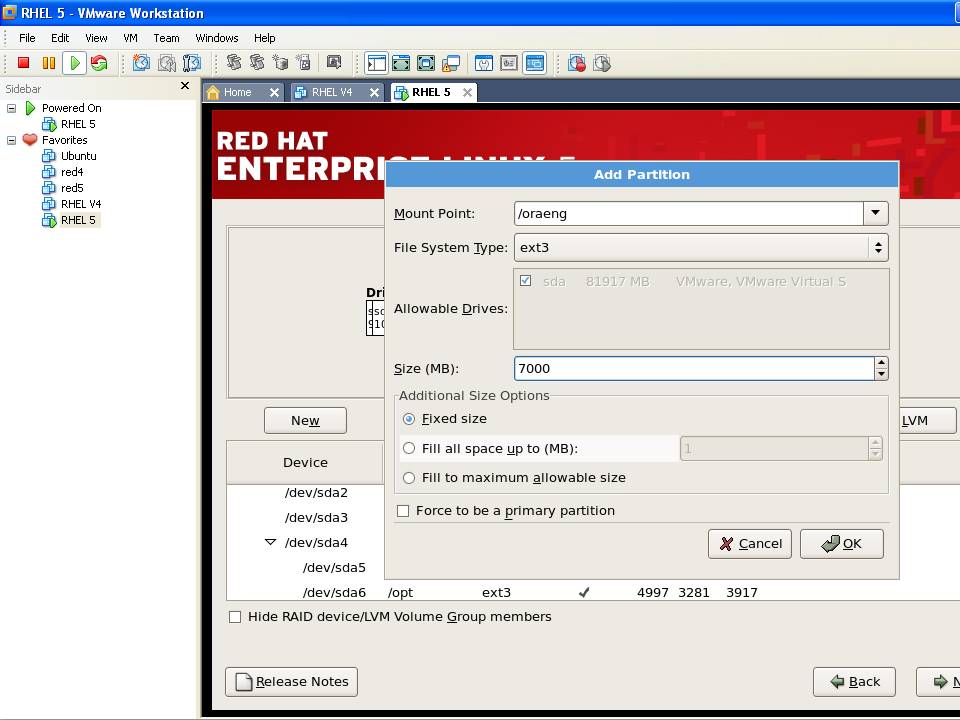Click the Release Notes button
This screenshot has width=960, height=720.
(x=291, y=682)
